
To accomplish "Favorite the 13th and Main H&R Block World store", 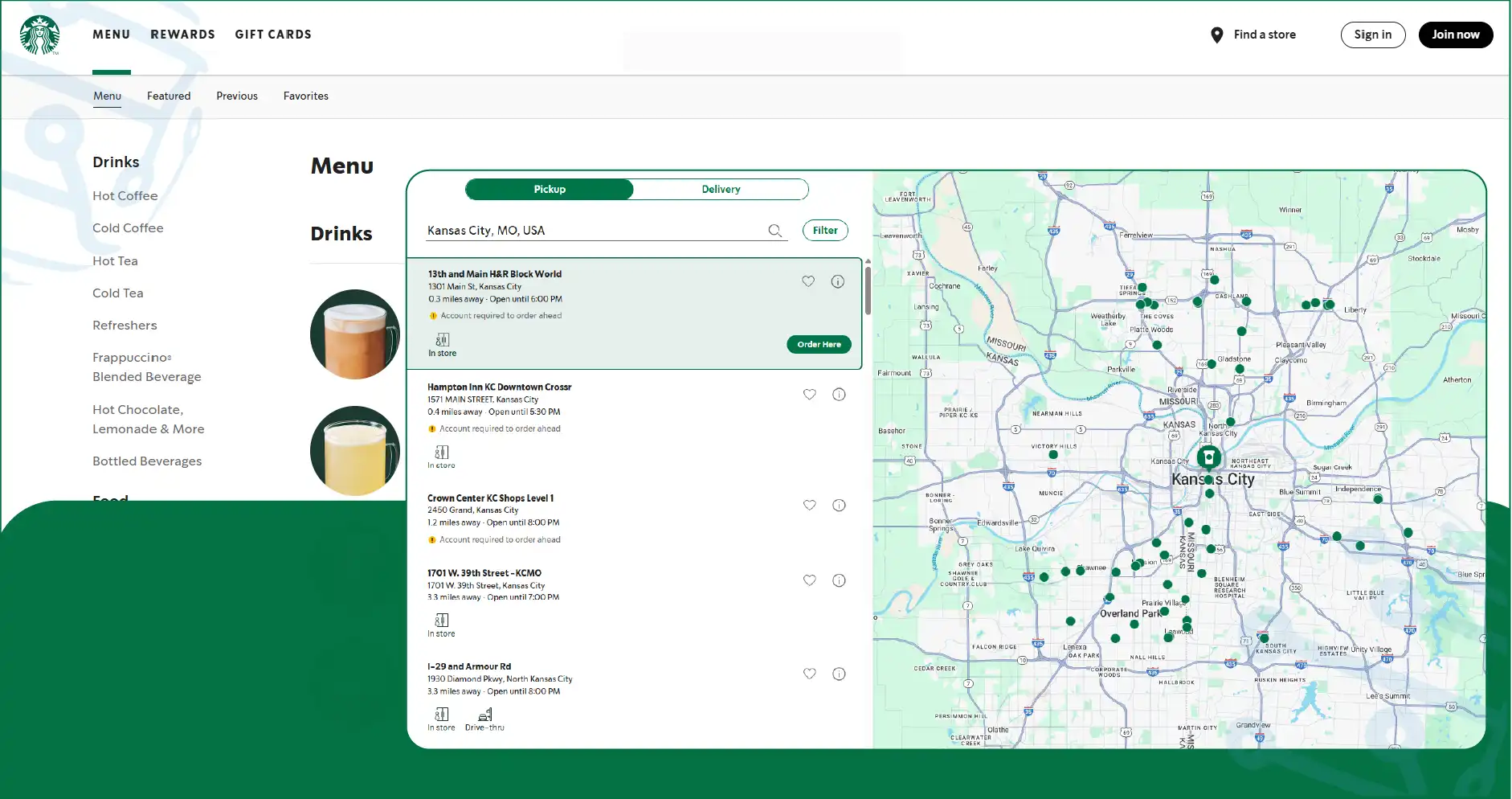I will click(x=808, y=281).
